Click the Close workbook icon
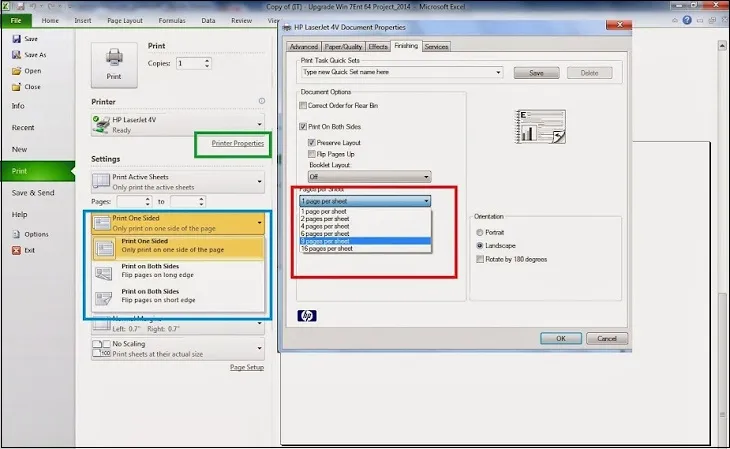730x449 pixels. [17, 86]
